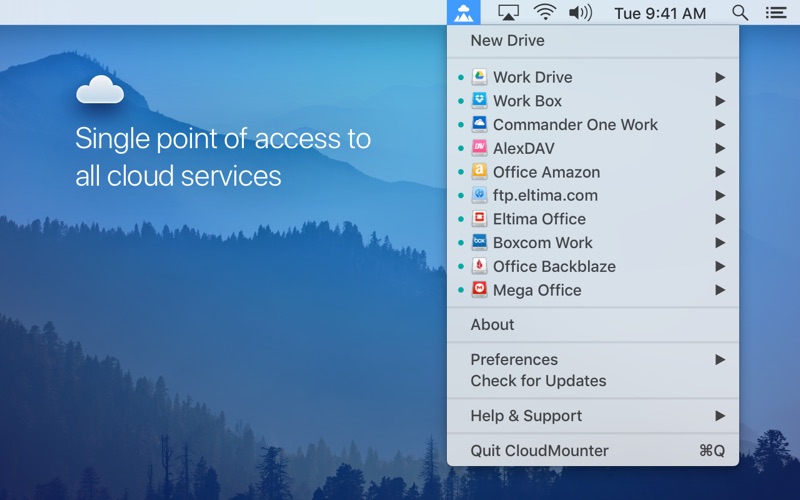Click the Box icon beside Boxcom Work
This screenshot has height=500, width=800.
pos(479,242)
